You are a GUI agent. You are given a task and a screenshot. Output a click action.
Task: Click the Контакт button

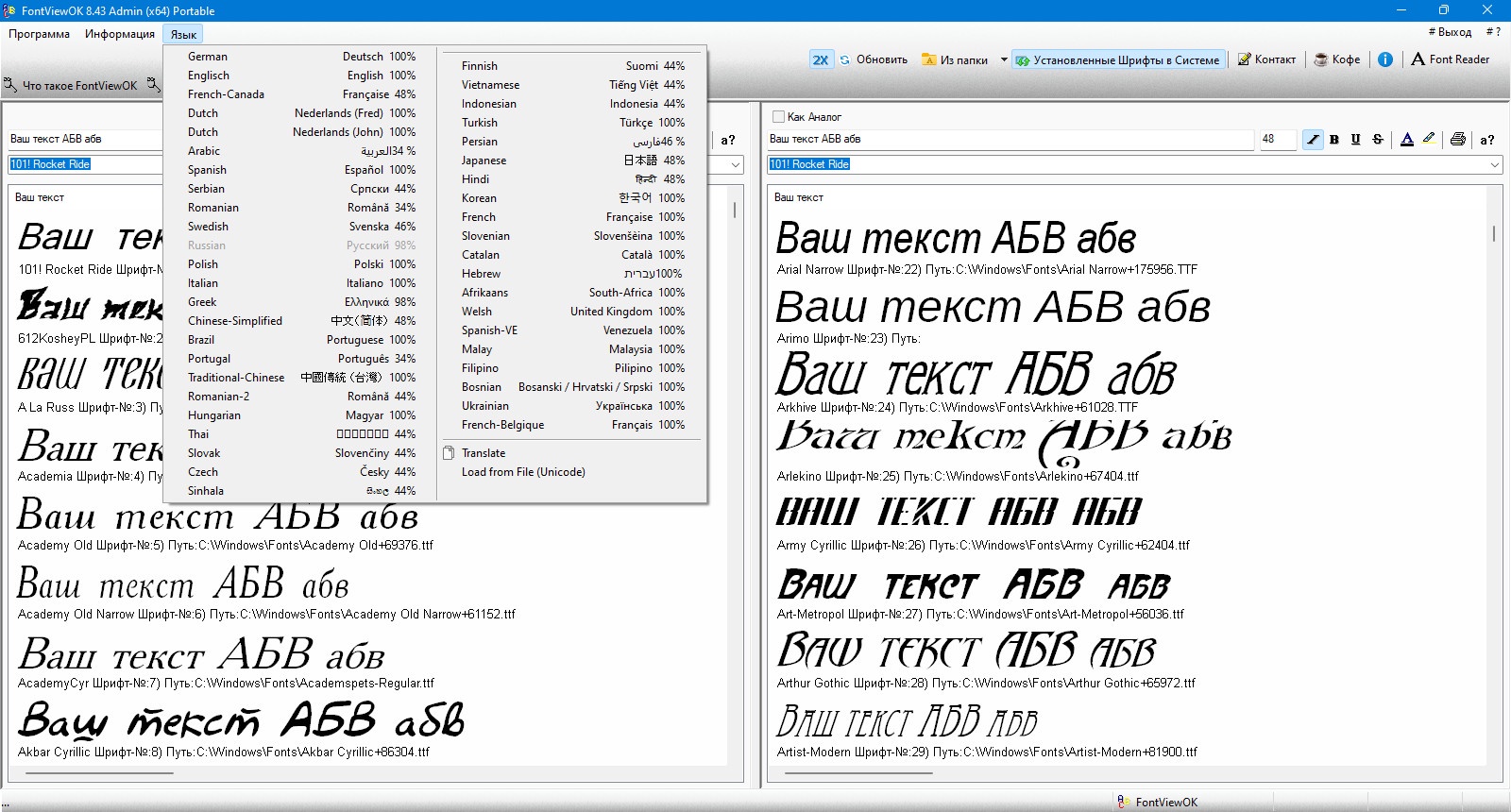tap(1267, 59)
